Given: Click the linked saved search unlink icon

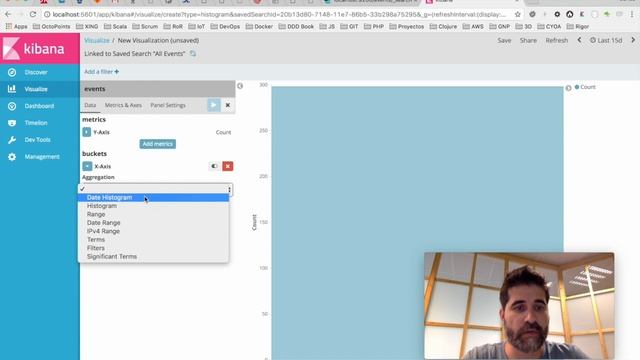Looking at the screenshot, I should point(193,53).
